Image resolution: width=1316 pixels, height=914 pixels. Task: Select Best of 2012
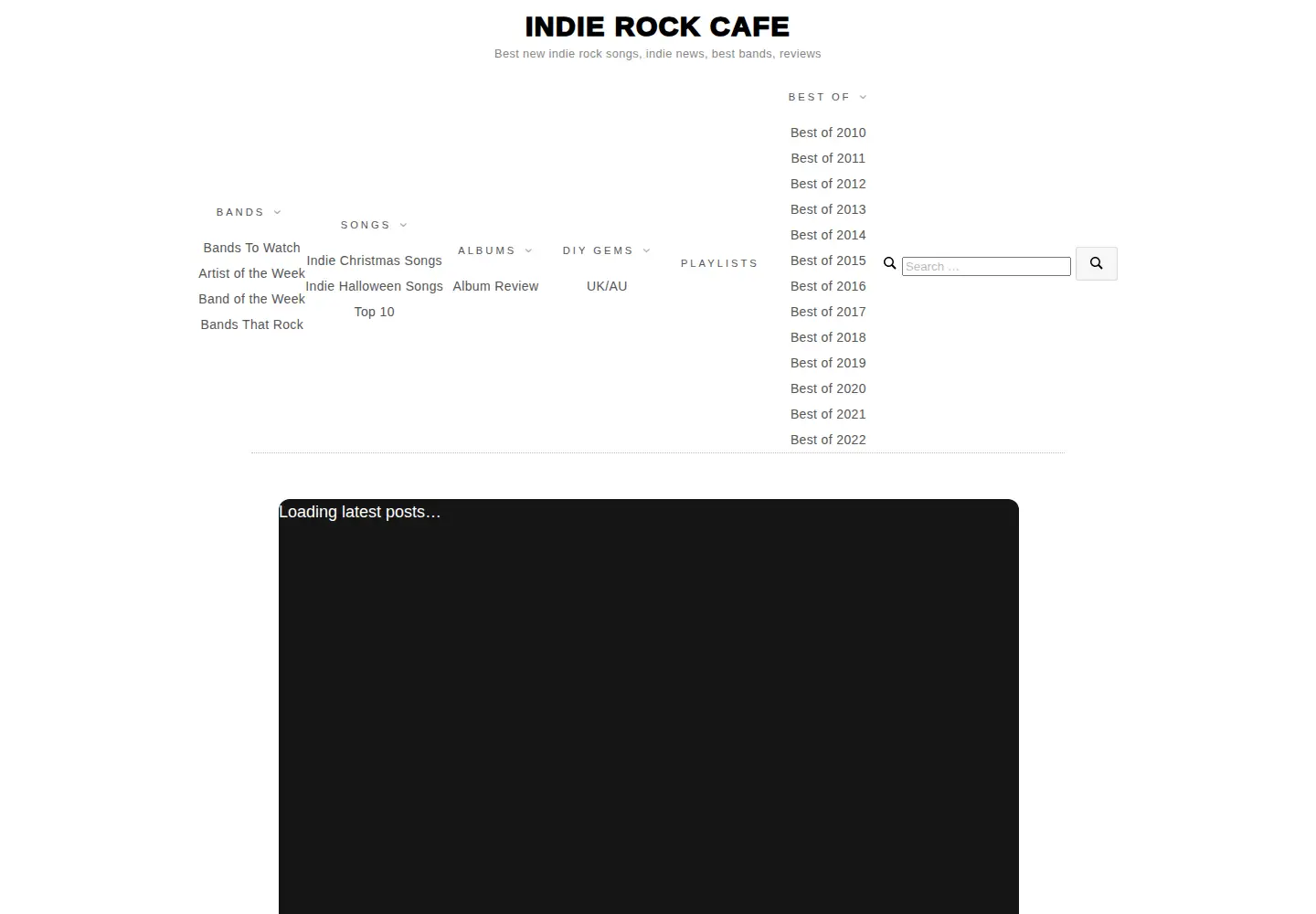(x=828, y=184)
